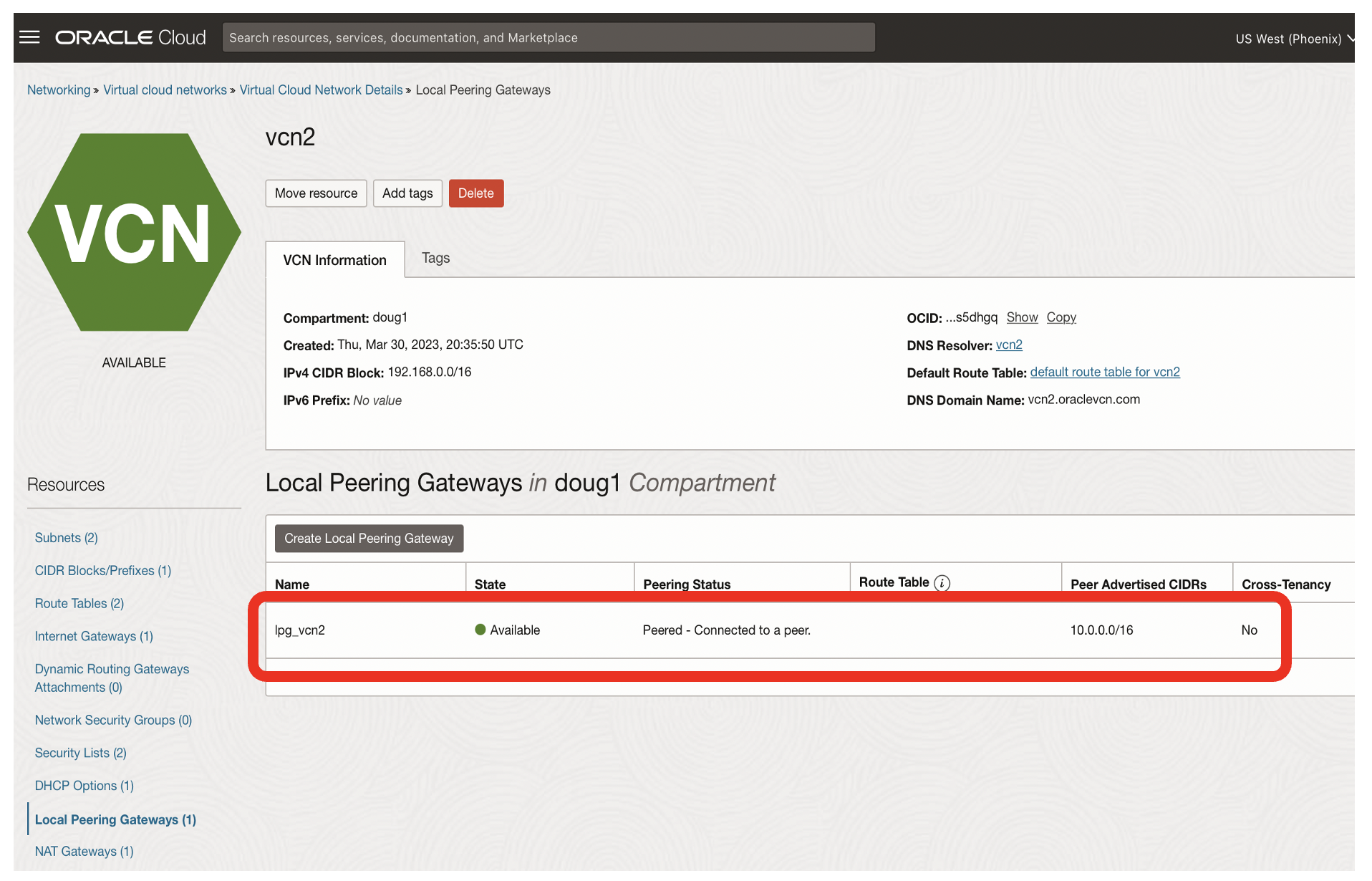1372x881 pixels.
Task: Click the State column header
Action: pos(491,584)
